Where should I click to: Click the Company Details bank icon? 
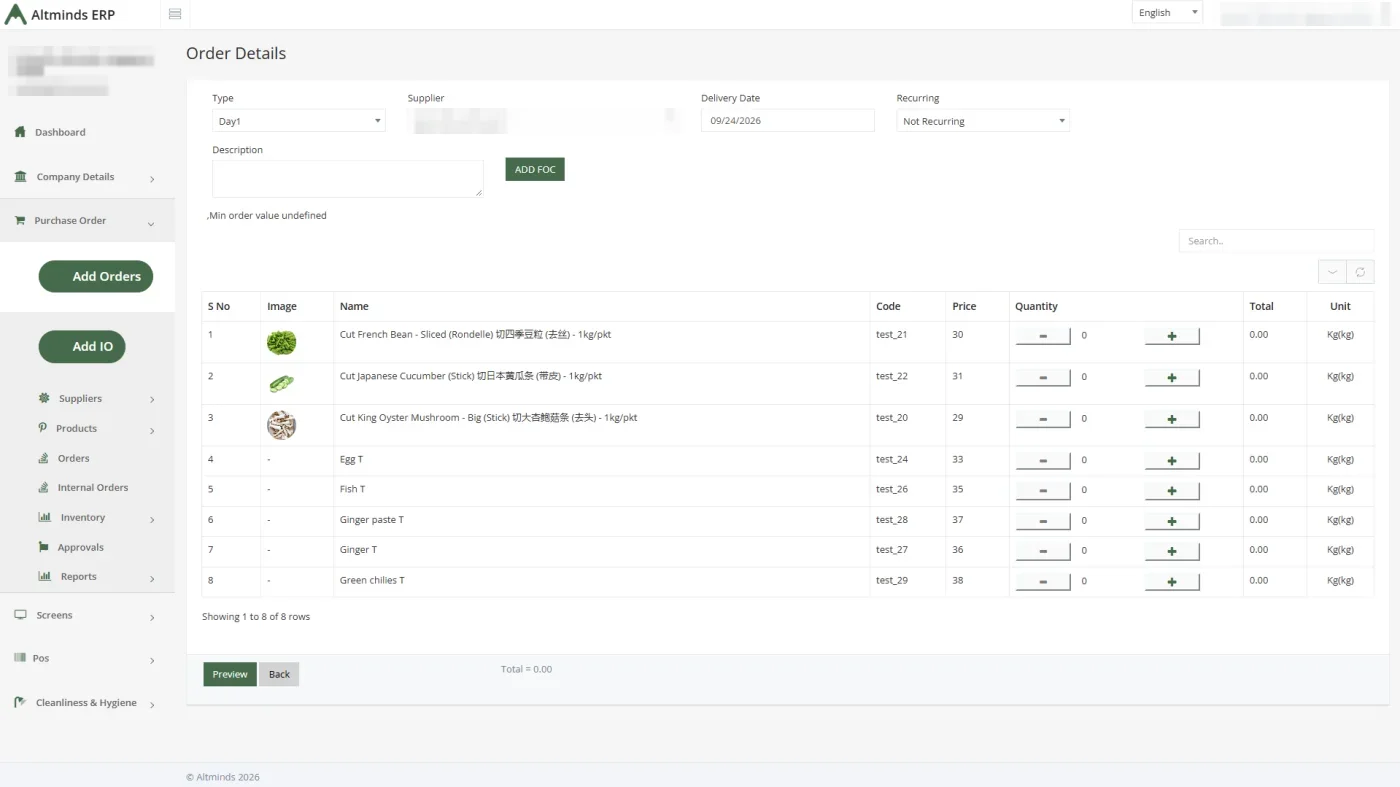(x=21, y=177)
